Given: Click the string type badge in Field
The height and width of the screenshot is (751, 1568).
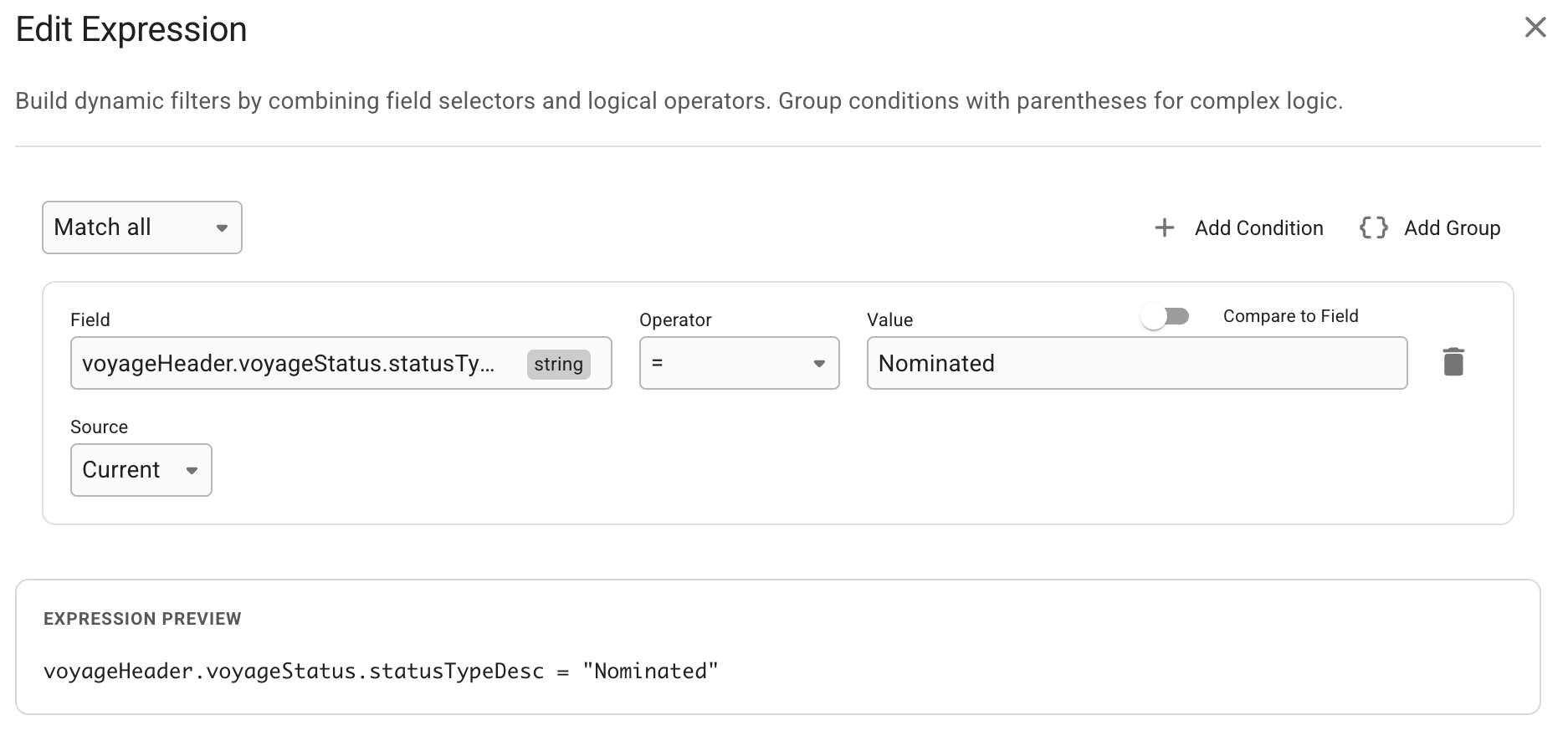Looking at the screenshot, I should click(x=558, y=364).
